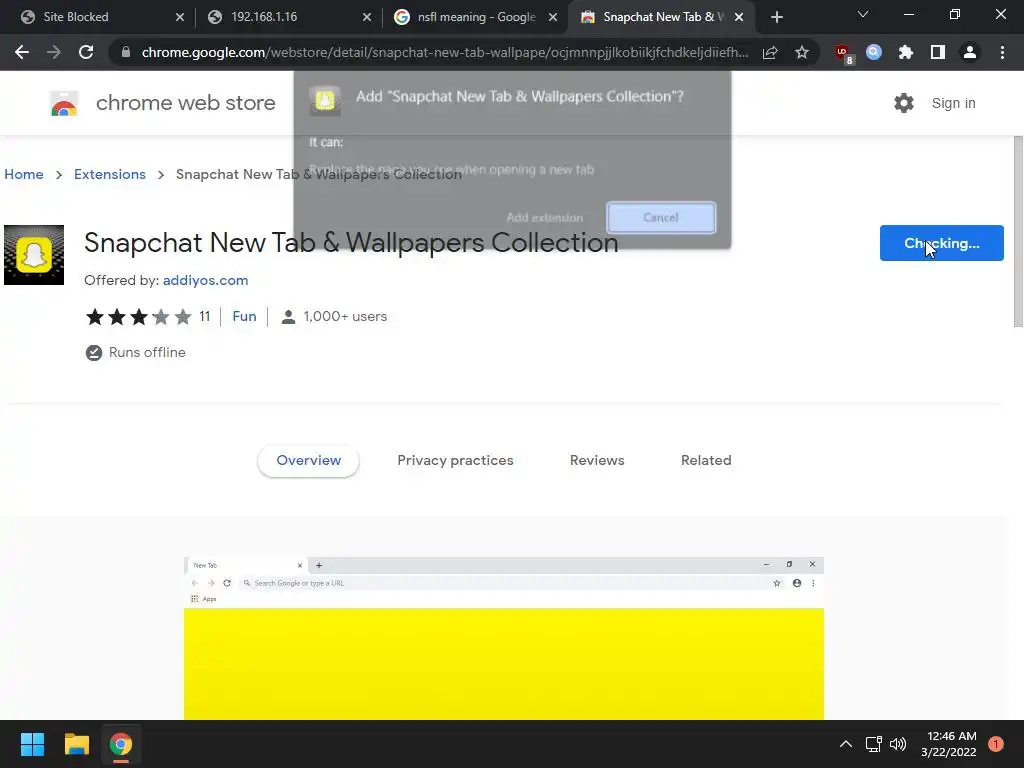Viewport: 1024px width, 768px height.
Task: Bookmark this page with the star icon
Action: point(802,52)
